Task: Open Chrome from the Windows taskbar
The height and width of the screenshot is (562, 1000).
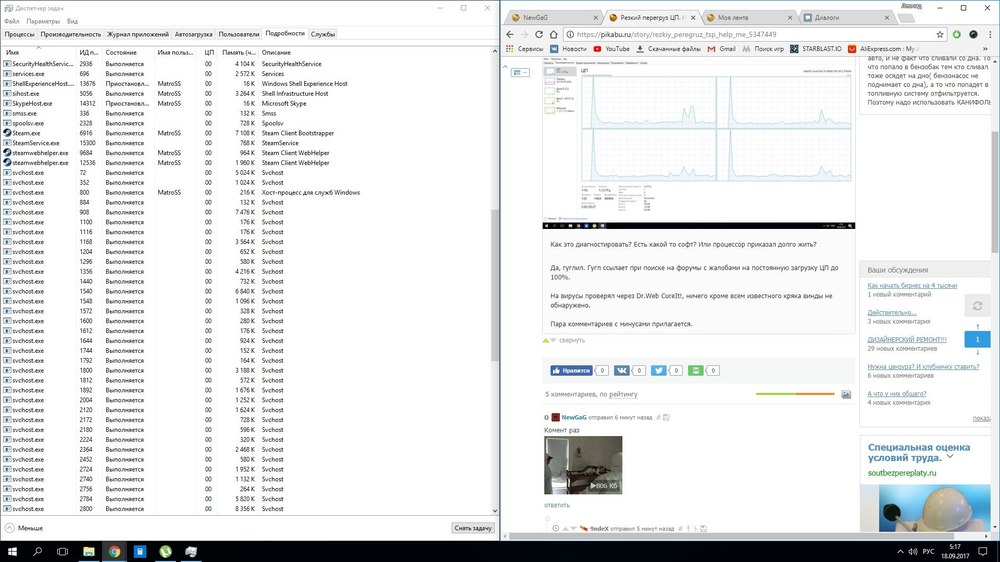Action: coord(114,550)
